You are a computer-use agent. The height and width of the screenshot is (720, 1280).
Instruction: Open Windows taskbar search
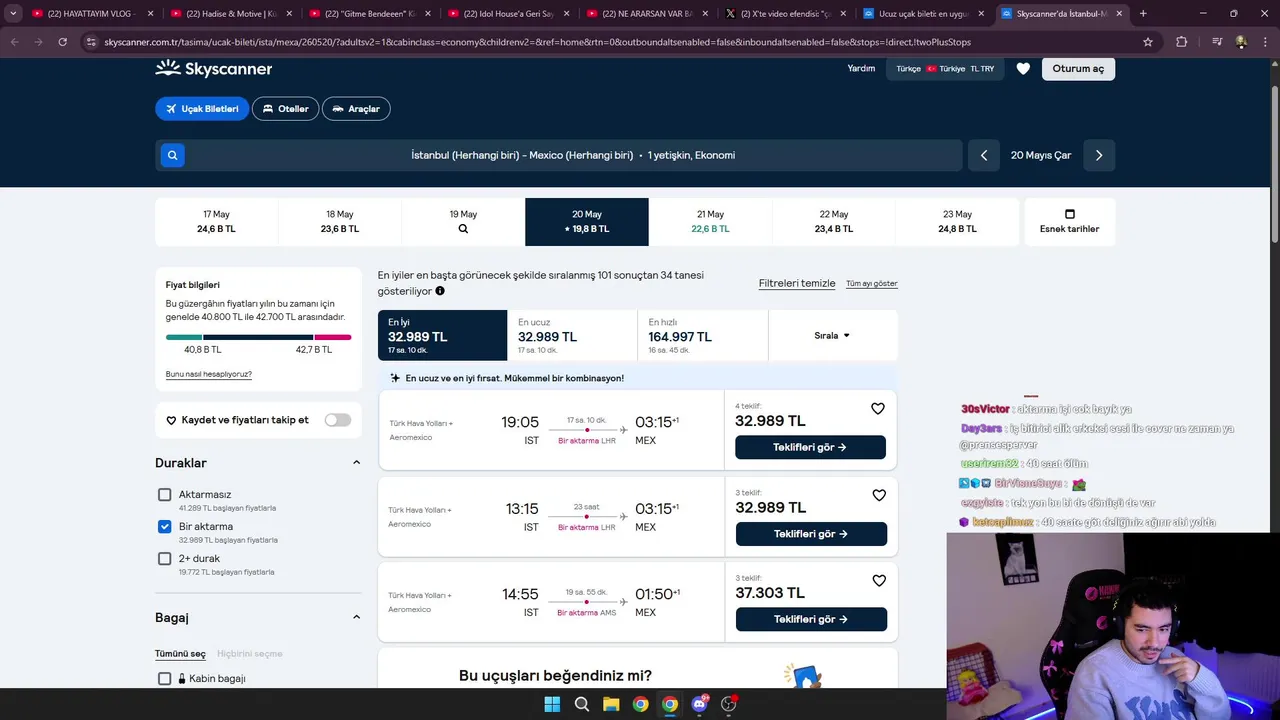(581, 704)
